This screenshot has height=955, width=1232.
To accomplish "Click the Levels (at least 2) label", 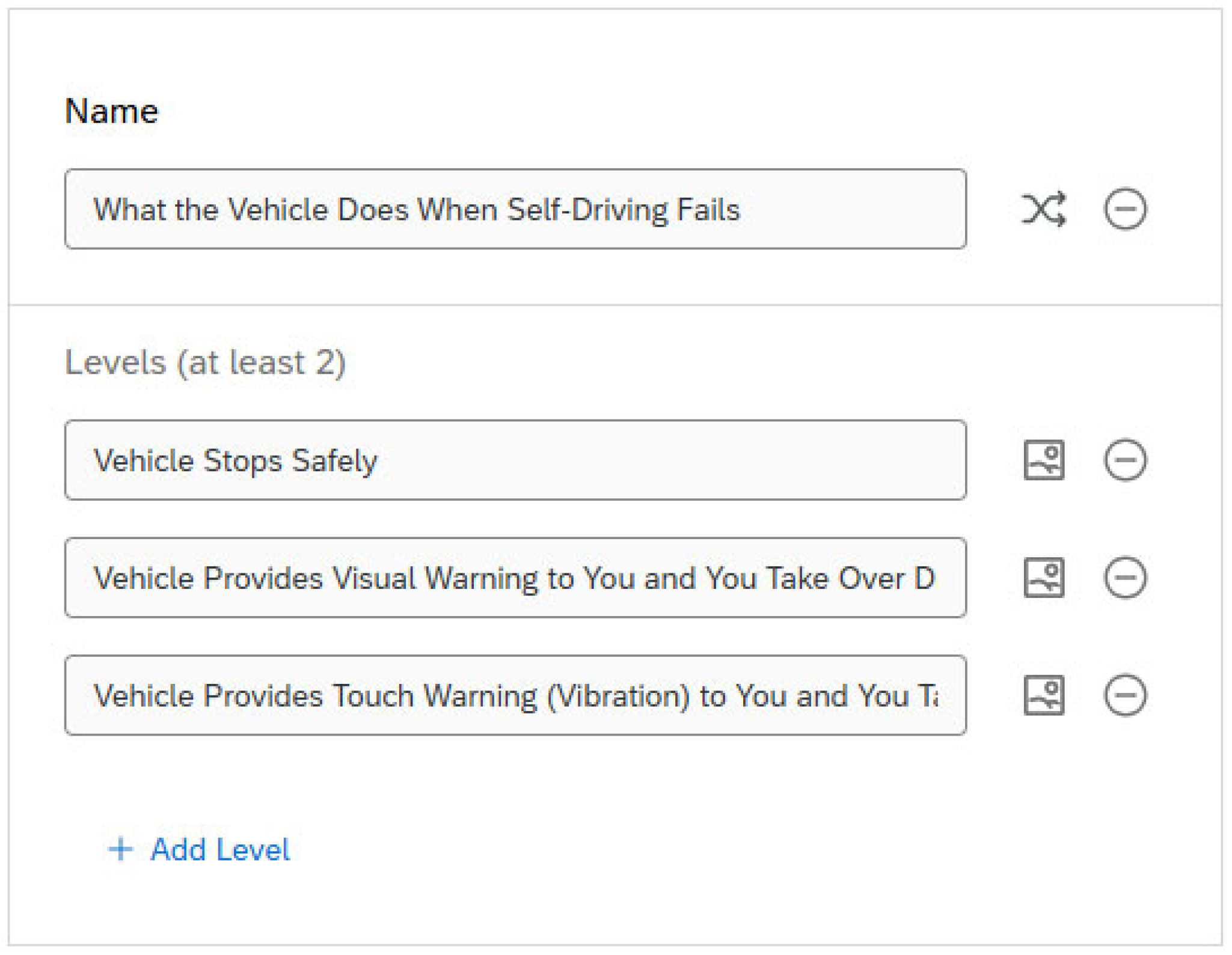I will pos(205,362).
